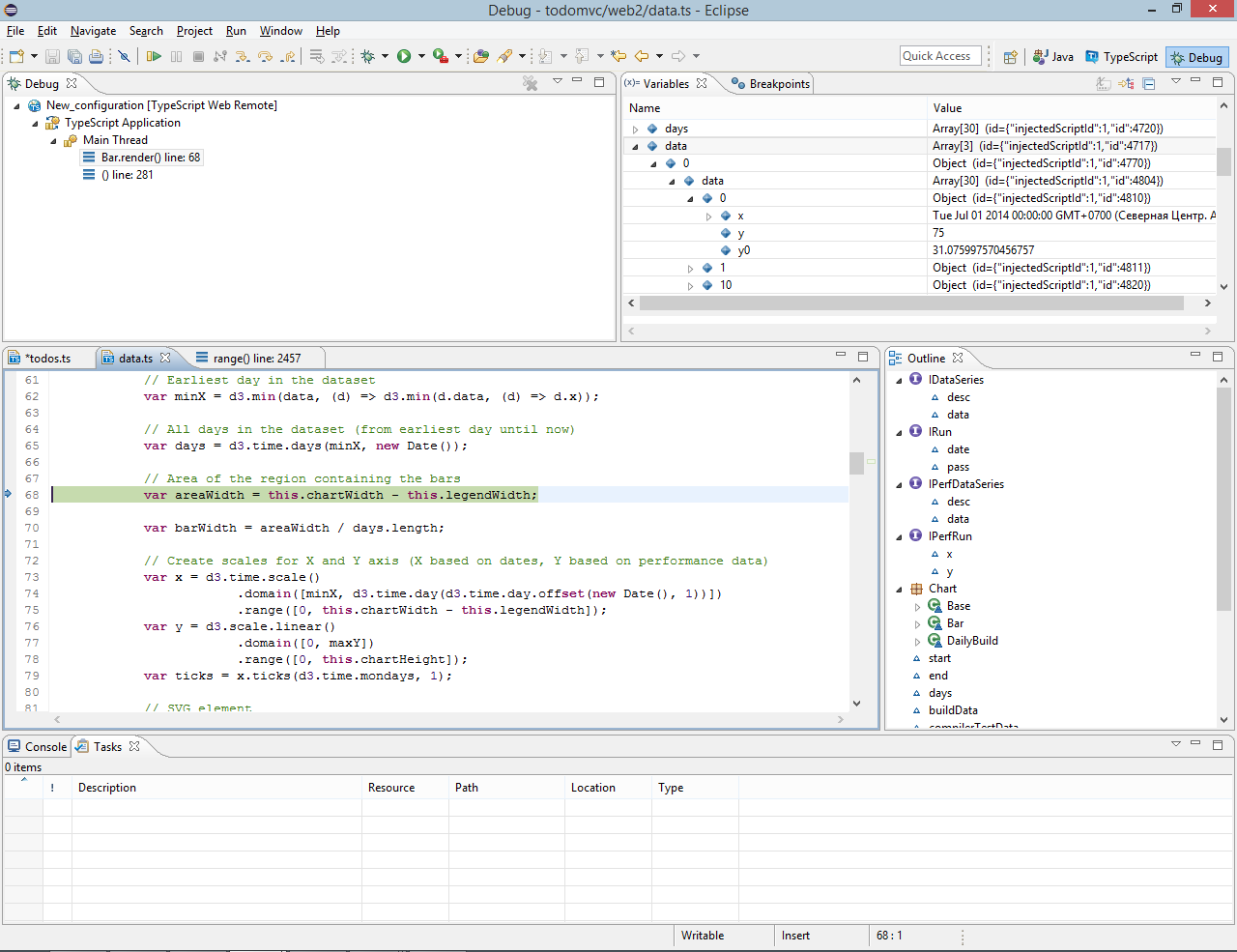Click the Step Into icon
Screen dimensions: 1237x952
pos(242,56)
